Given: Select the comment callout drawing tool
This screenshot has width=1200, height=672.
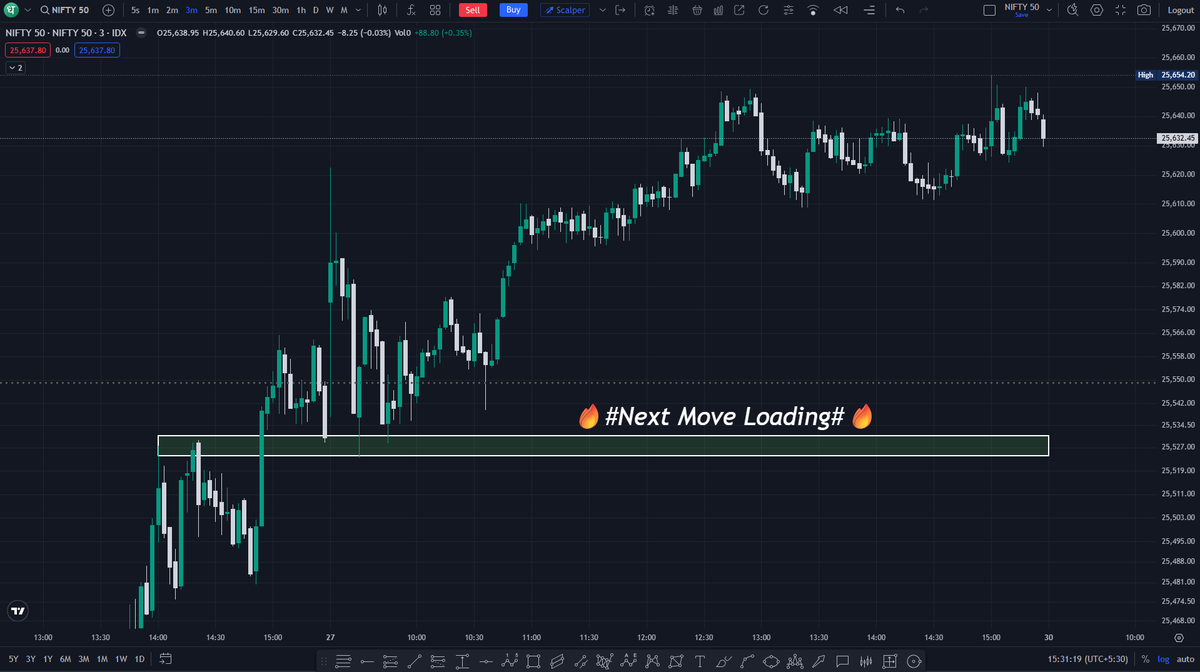Looking at the screenshot, I should (842, 661).
